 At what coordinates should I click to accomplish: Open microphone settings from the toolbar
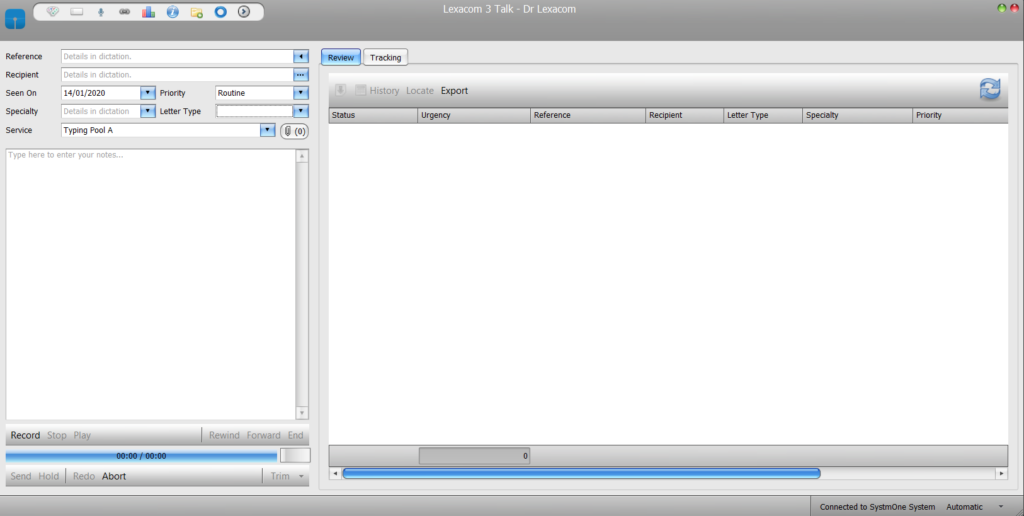pos(101,12)
